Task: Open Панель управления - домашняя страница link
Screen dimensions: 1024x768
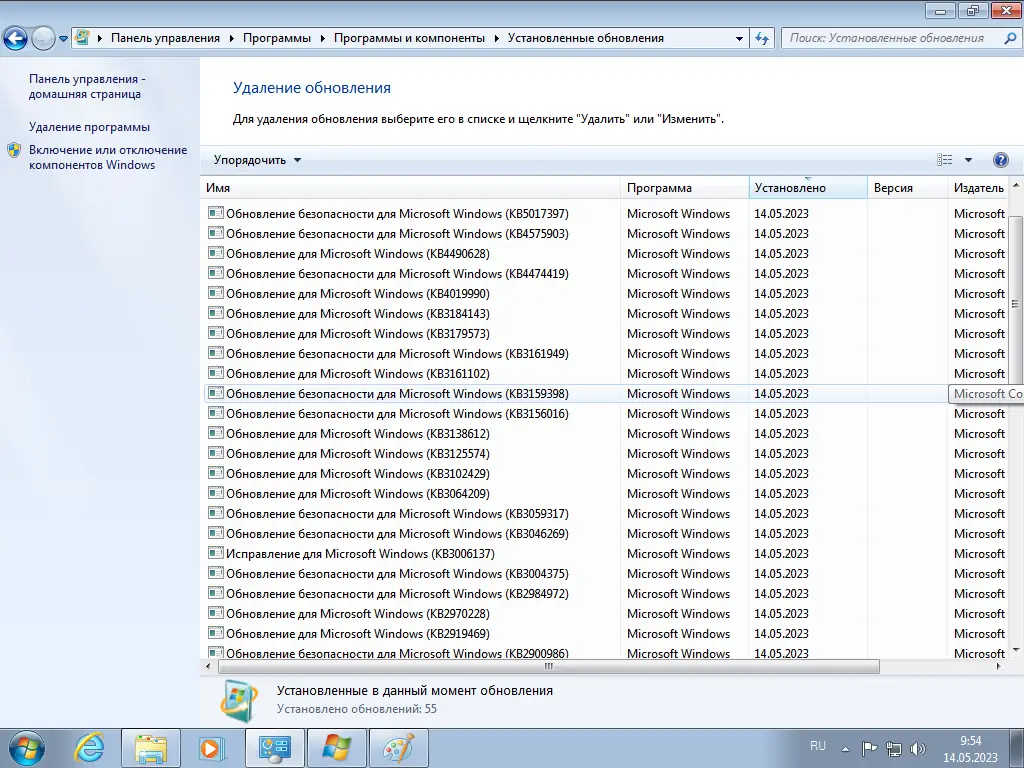Action: click(87, 86)
